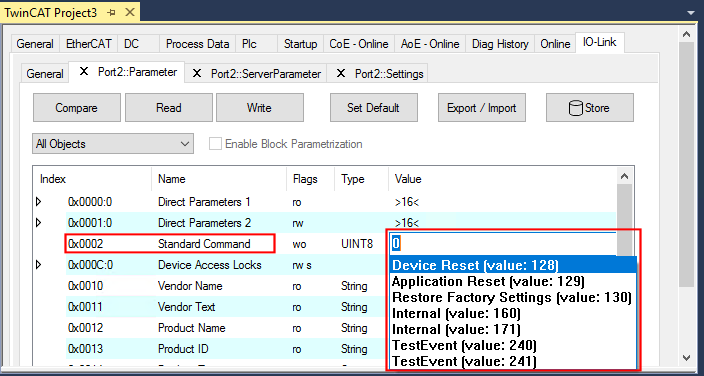704x376 pixels.
Task: Click the pin icon on TwinCAT Project3 tab
Action: tap(111, 13)
